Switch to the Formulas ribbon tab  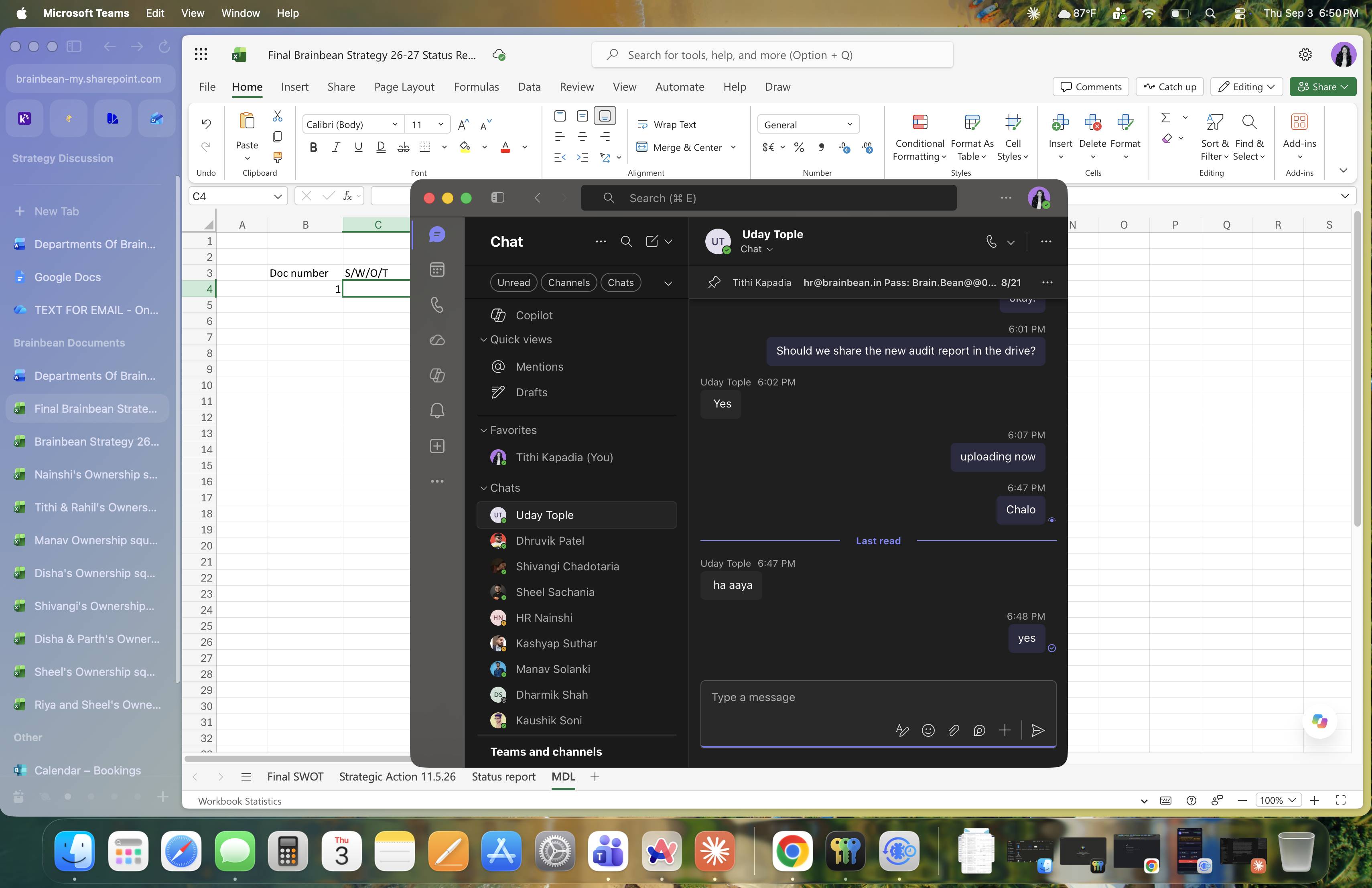[x=476, y=87]
